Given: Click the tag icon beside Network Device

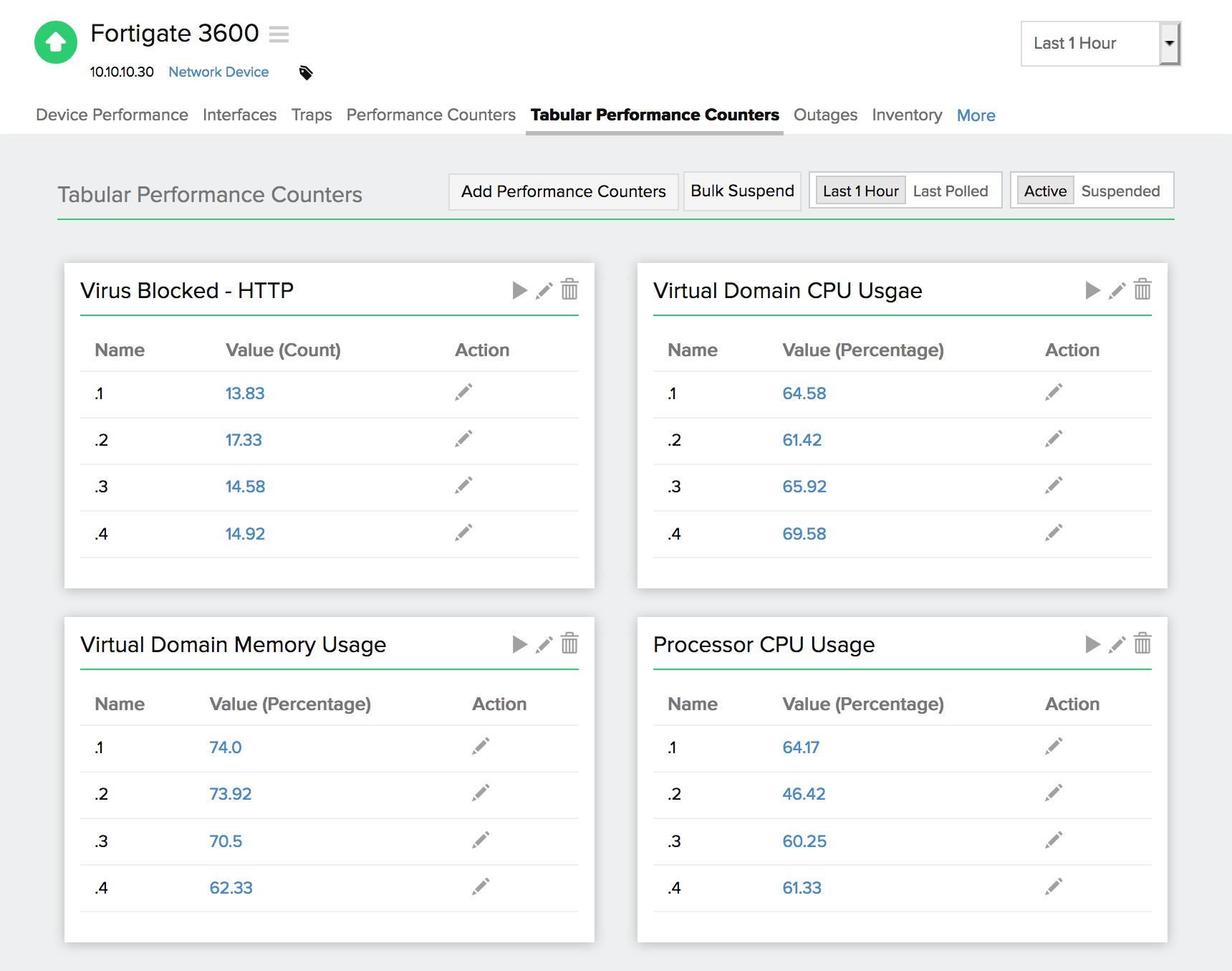Looking at the screenshot, I should pos(306,72).
